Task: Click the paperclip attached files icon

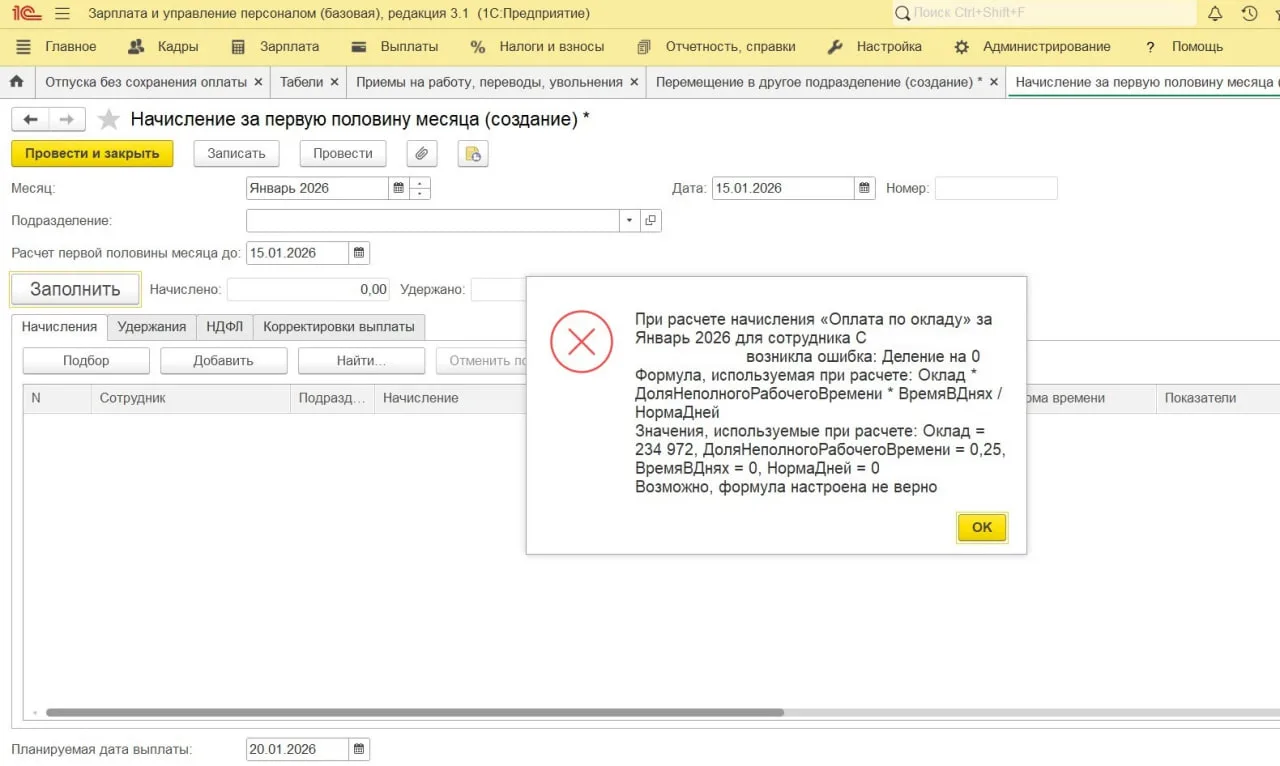Action: 422,153
